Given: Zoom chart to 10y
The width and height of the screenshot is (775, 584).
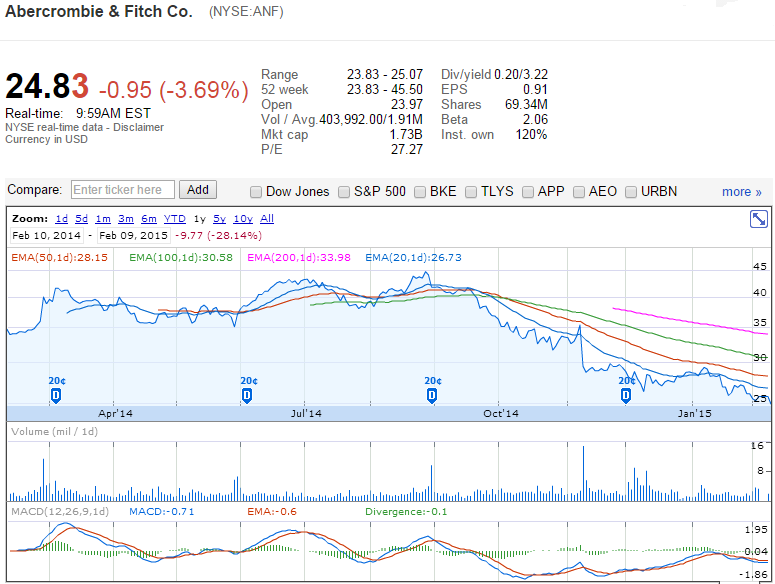Looking at the screenshot, I should point(243,219).
